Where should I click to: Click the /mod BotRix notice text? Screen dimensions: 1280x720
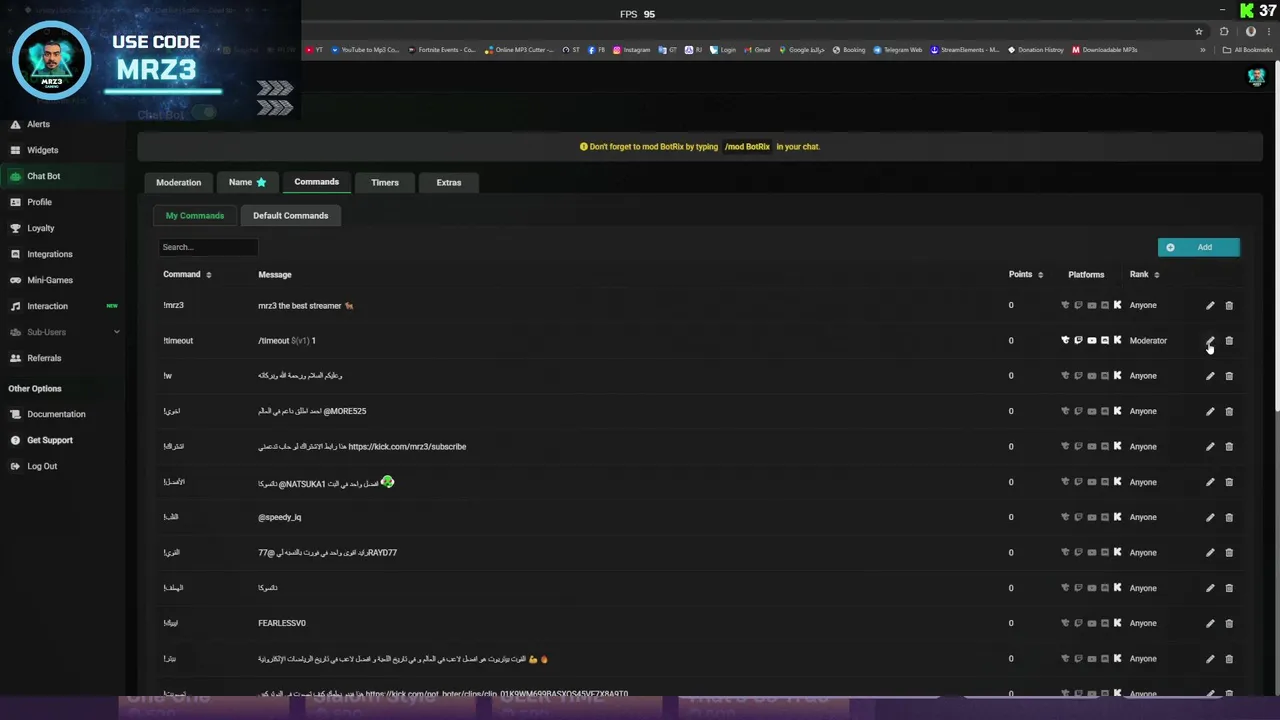tap(748, 147)
